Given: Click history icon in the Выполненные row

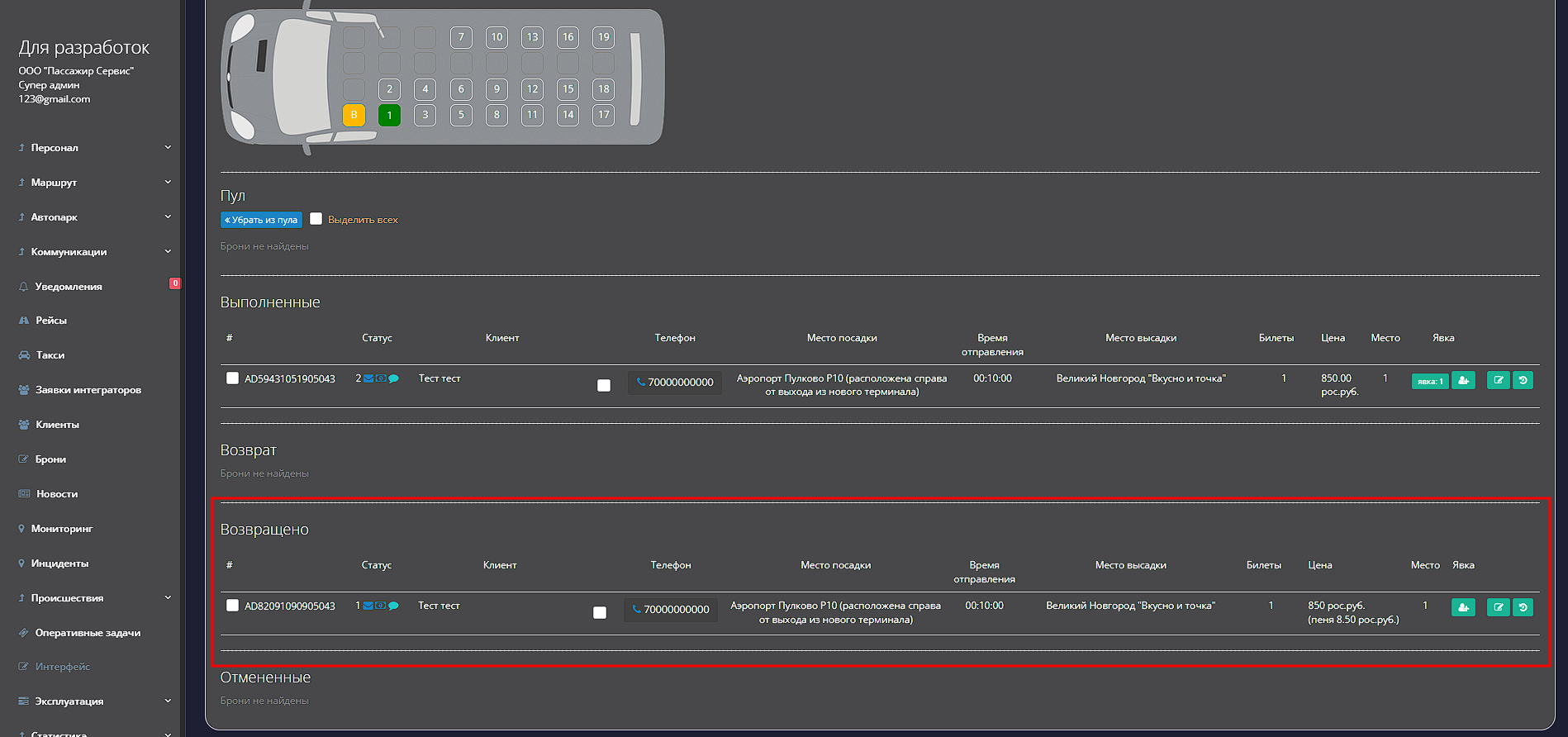Looking at the screenshot, I should [1523, 380].
